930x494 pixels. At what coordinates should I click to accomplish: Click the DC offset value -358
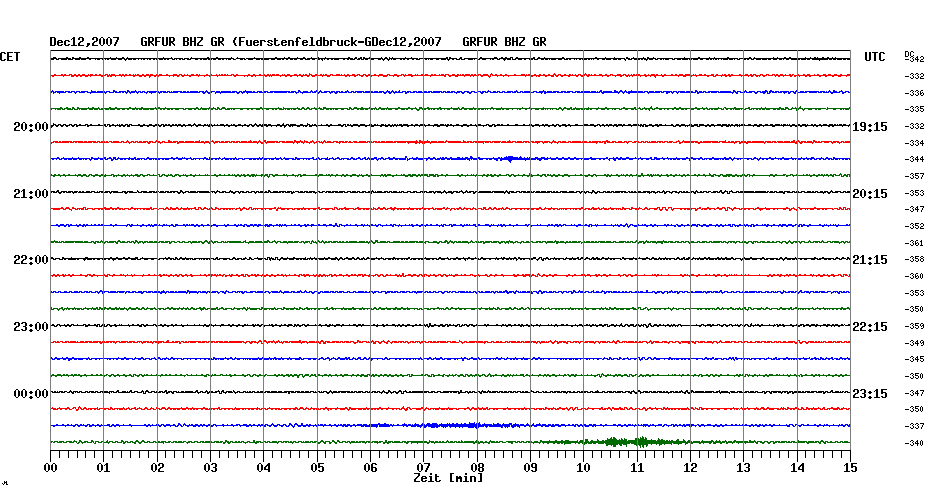pyautogui.click(x=915, y=260)
